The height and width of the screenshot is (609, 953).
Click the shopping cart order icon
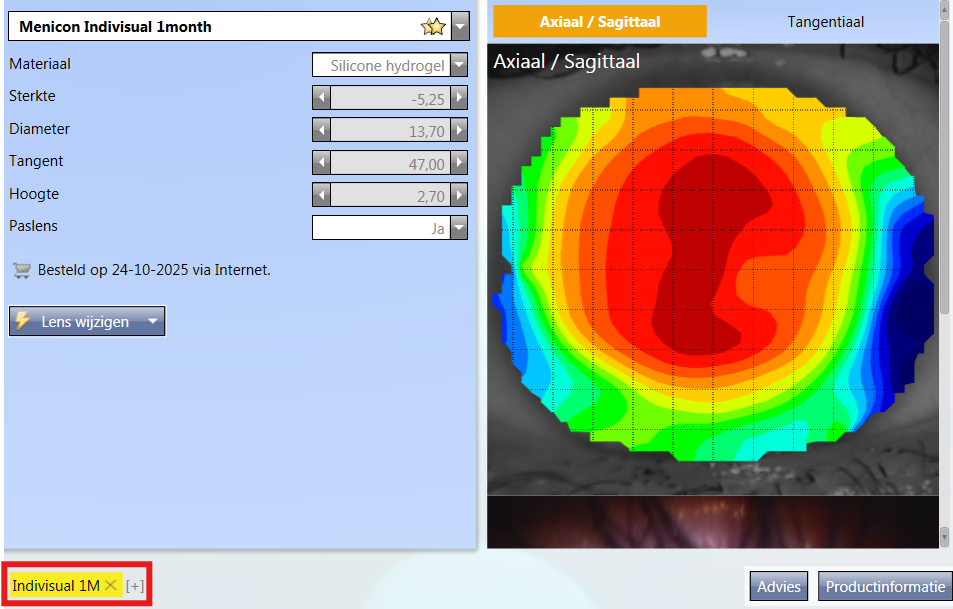click(20, 270)
